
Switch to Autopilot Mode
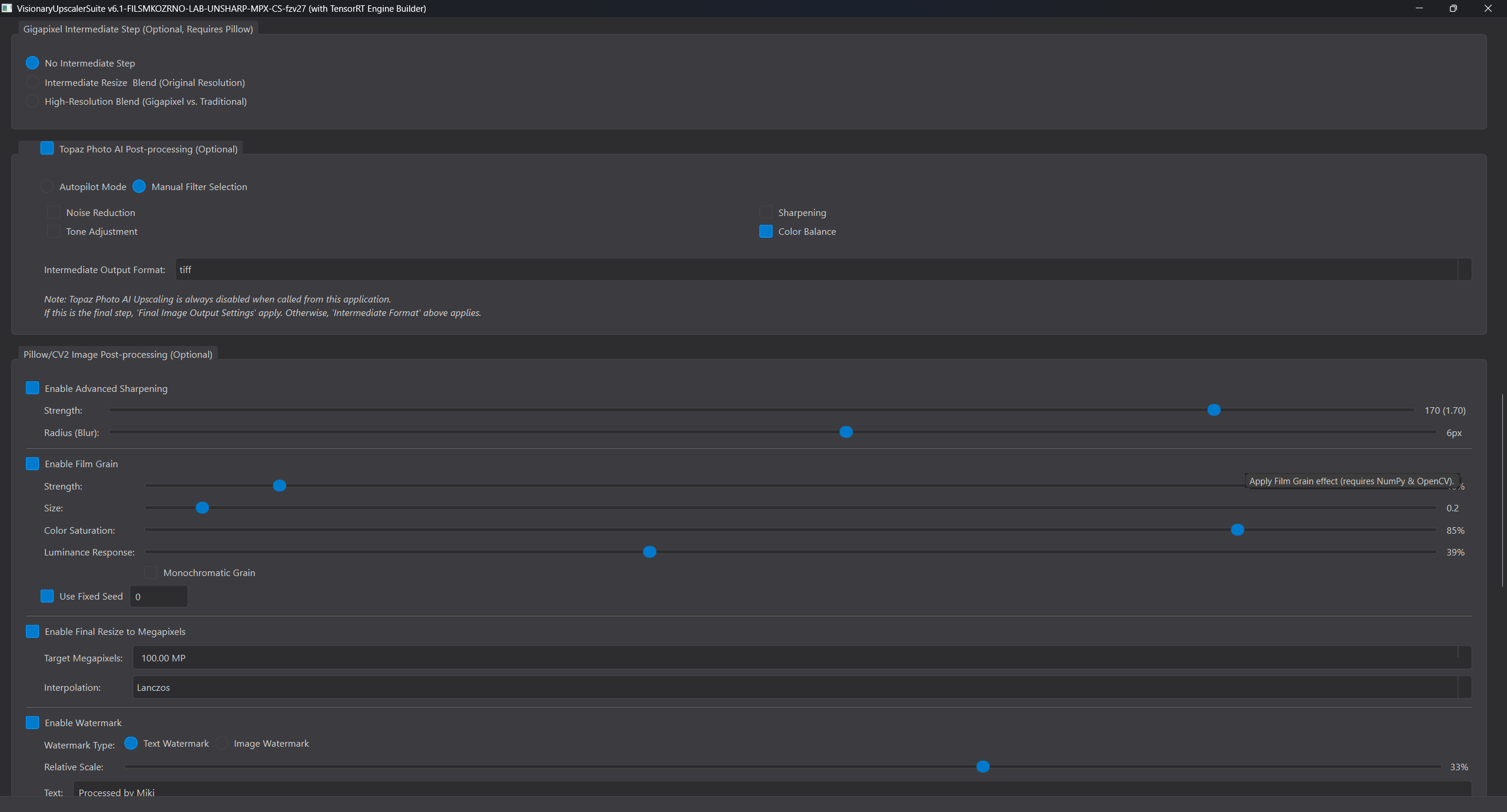coord(47,187)
